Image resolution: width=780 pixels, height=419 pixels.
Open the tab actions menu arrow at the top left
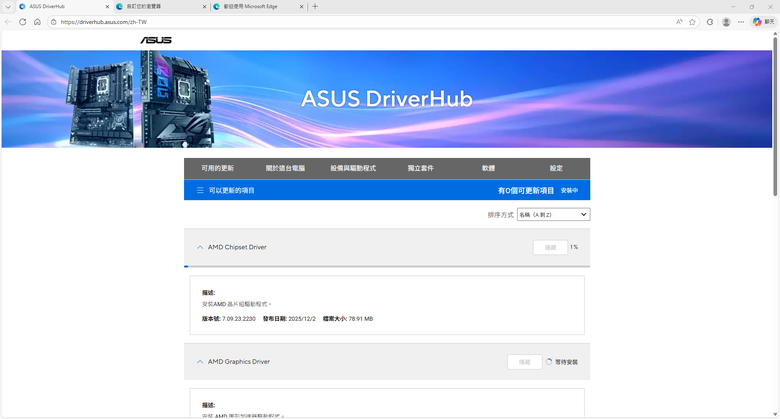click(x=7, y=7)
